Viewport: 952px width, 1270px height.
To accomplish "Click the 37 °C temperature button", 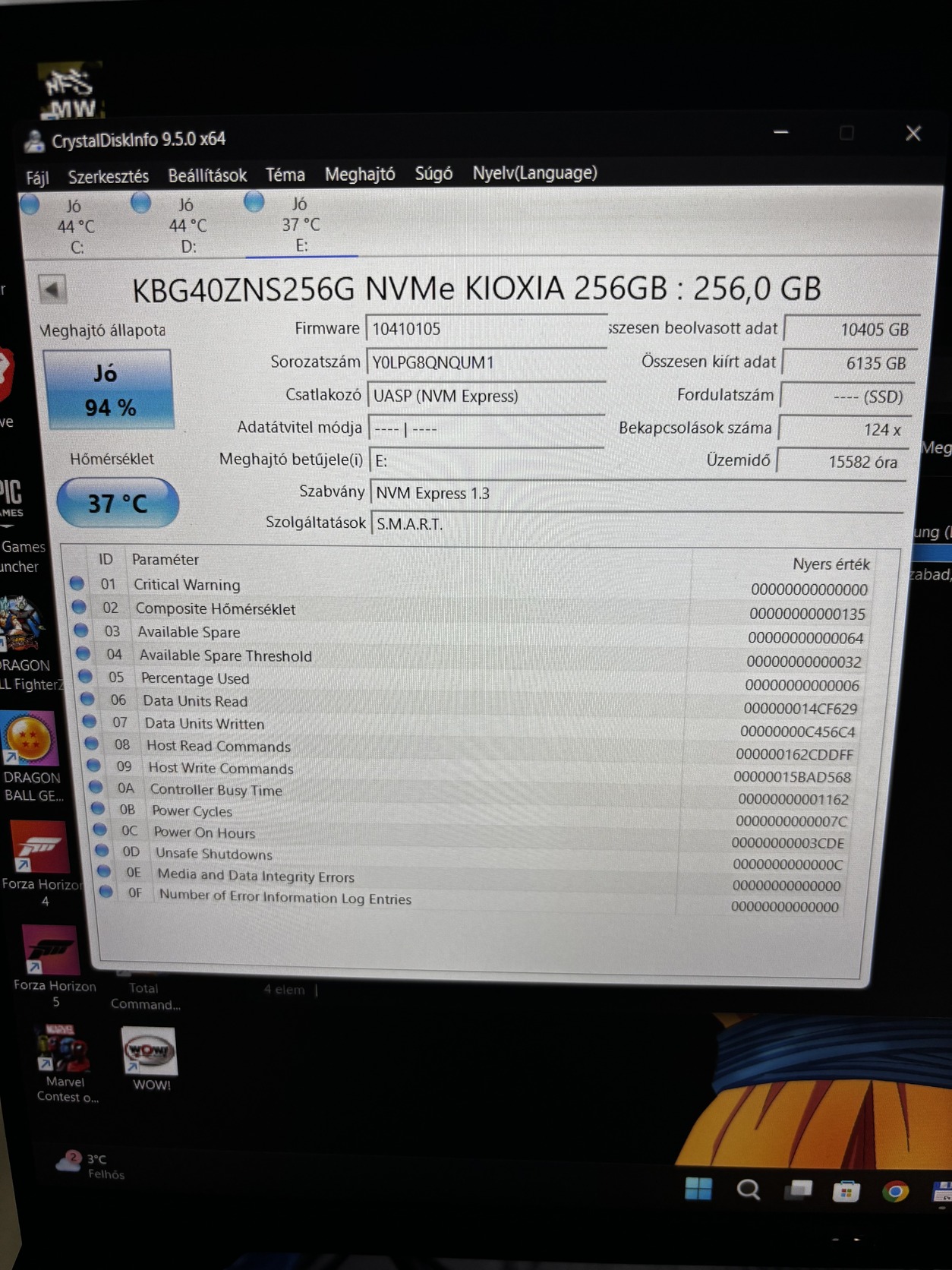I will pyautogui.click(x=118, y=503).
